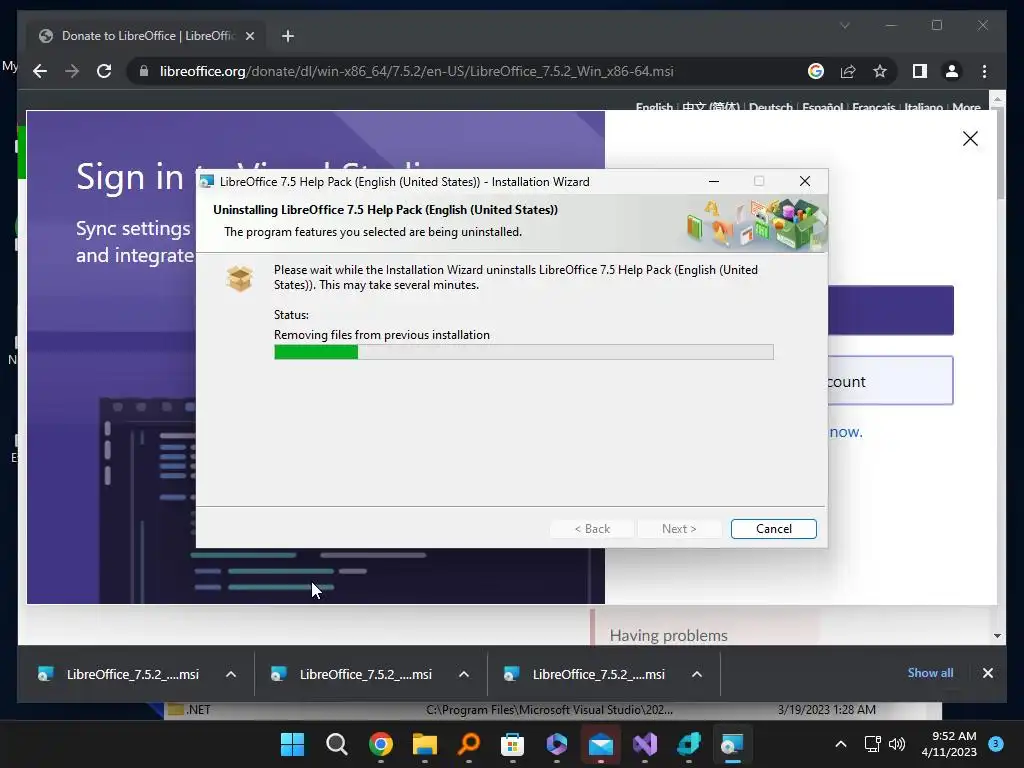Open Chrome from taskbar
This screenshot has width=1024, height=768.
tap(381, 744)
